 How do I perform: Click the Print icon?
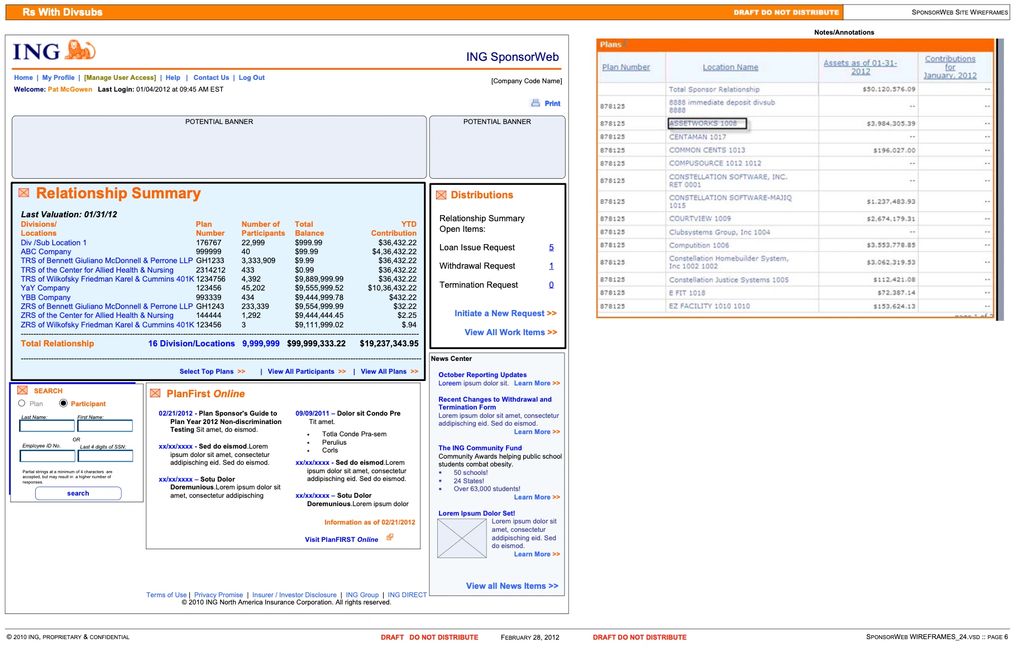coord(537,102)
